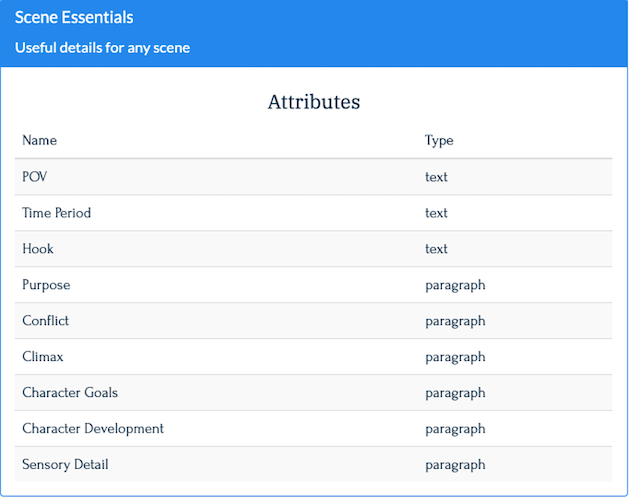This screenshot has height=501, width=640.
Task: Click the 'paragraph' type of Climax
Action: tap(455, 357)
